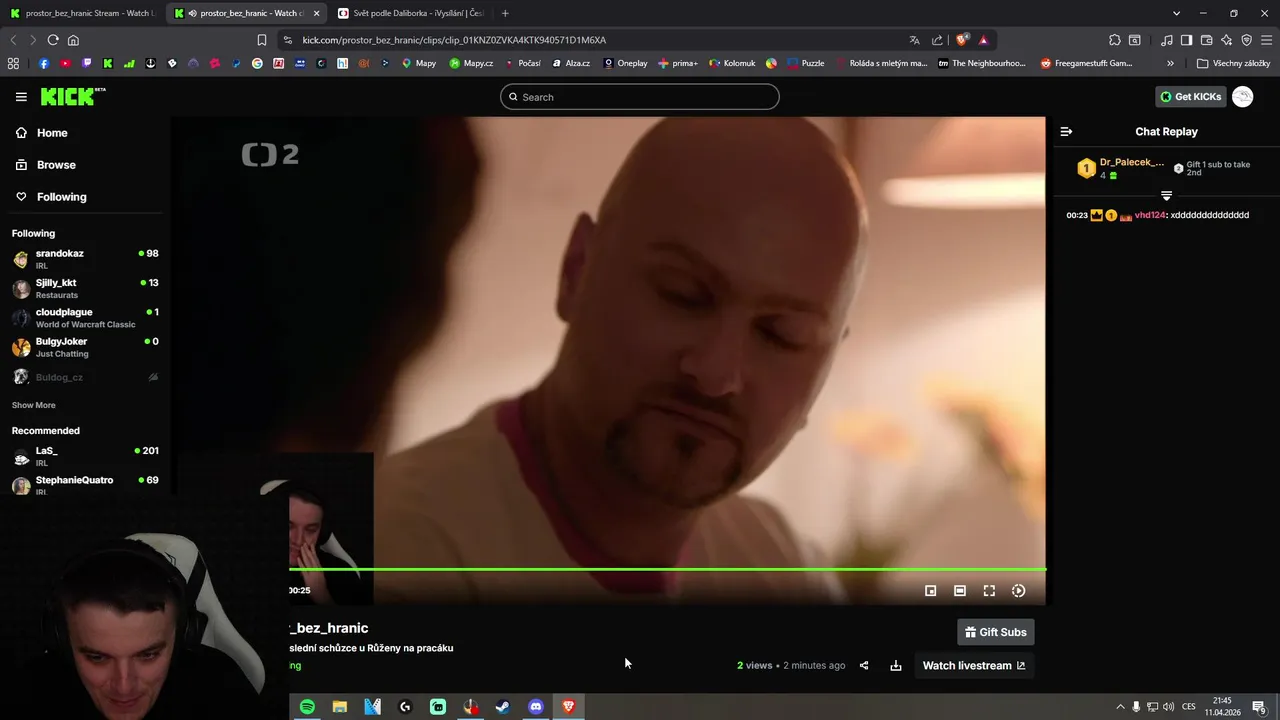Switch to Svět podle Daliborka tab
This screenshot has height=720, width=1280.
point(411,13)
